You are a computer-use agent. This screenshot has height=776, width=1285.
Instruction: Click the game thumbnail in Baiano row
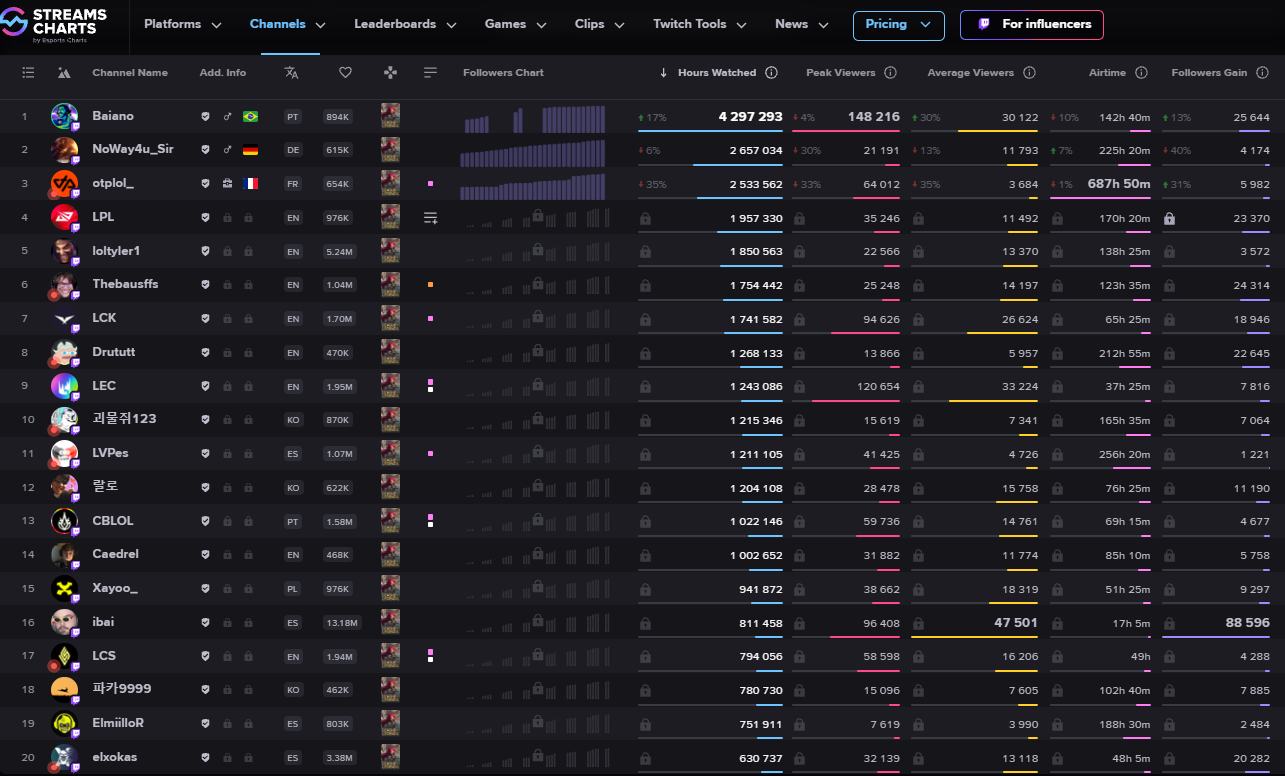coord(390,116)
